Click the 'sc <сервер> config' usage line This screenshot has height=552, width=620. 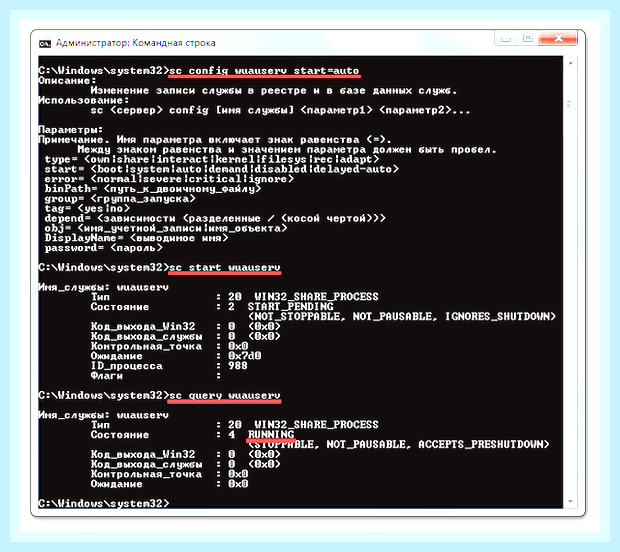click(280, 110)
